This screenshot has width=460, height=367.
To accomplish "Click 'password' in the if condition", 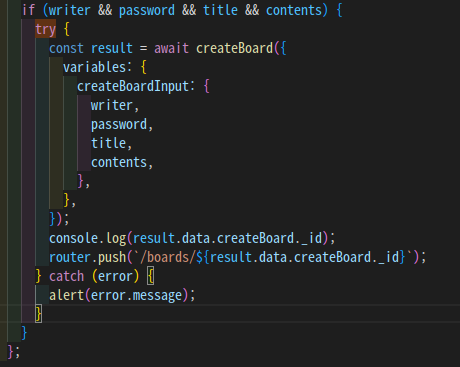I will click(146, 10).
